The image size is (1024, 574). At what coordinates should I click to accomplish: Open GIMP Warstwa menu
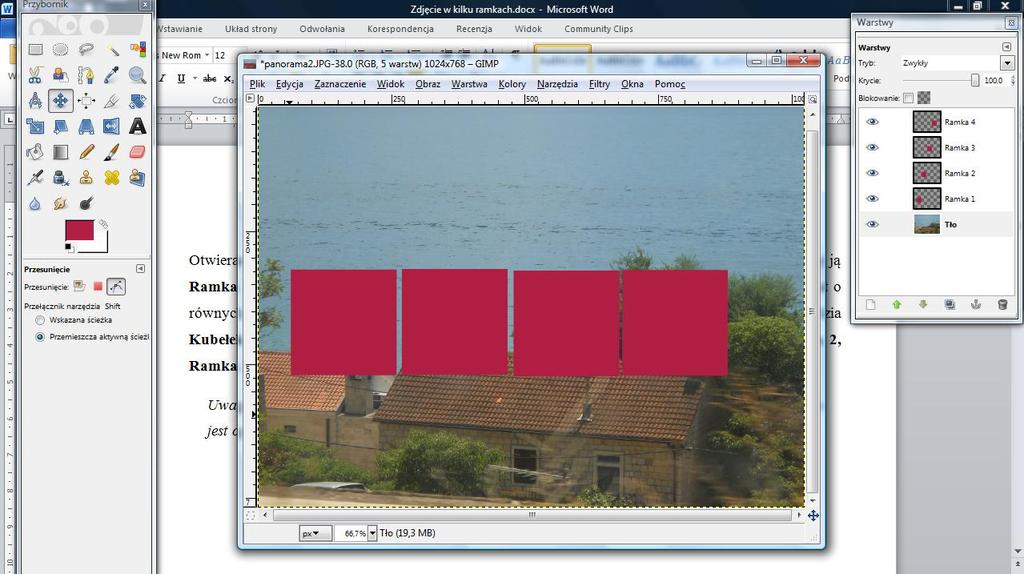[469, 84]
